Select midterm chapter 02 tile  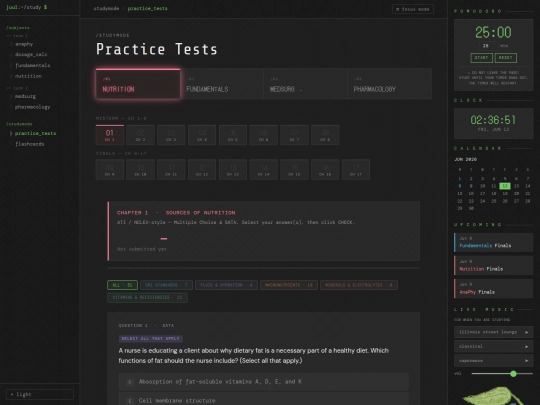pyautogui.click(x=141, y=135)
